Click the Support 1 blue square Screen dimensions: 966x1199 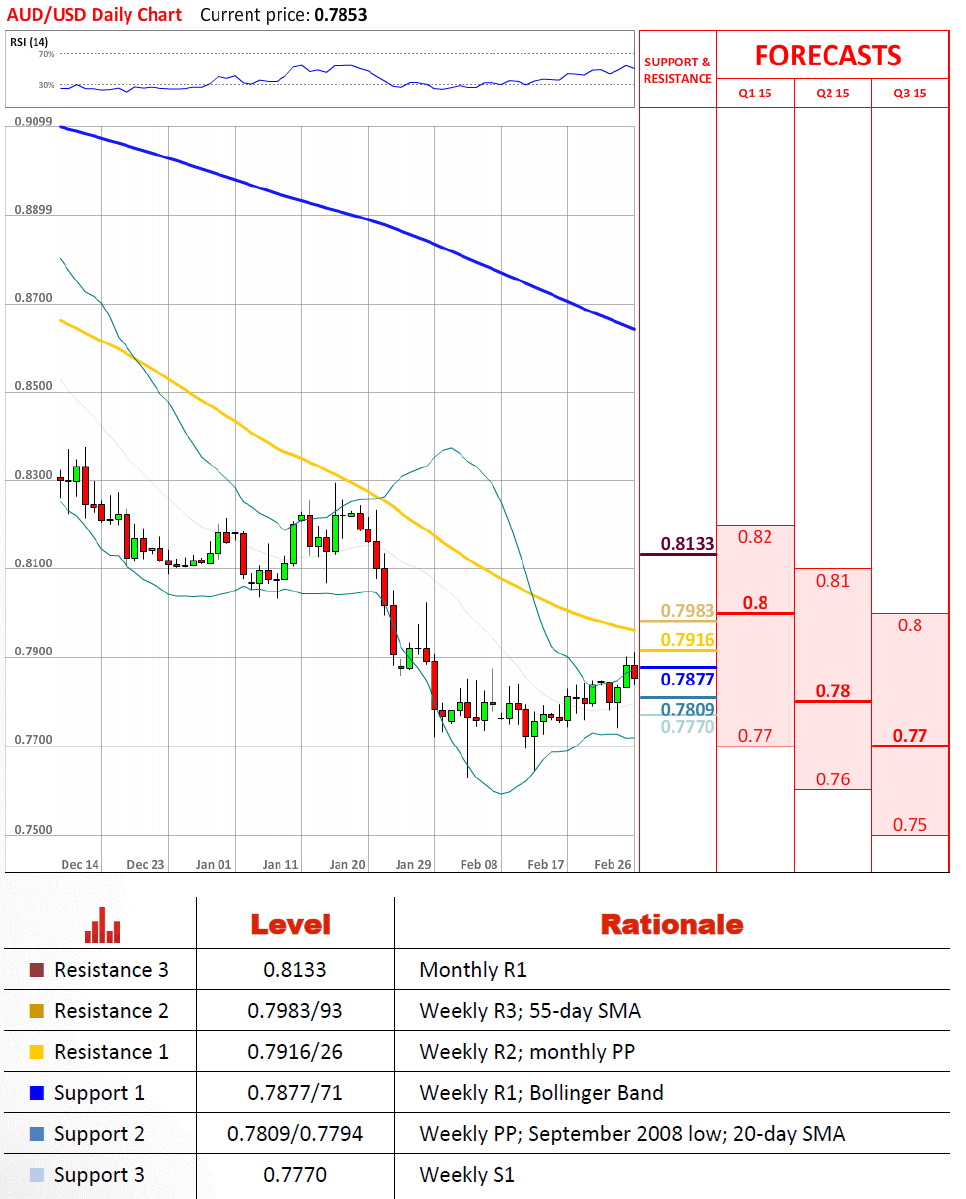point(37,1093)
